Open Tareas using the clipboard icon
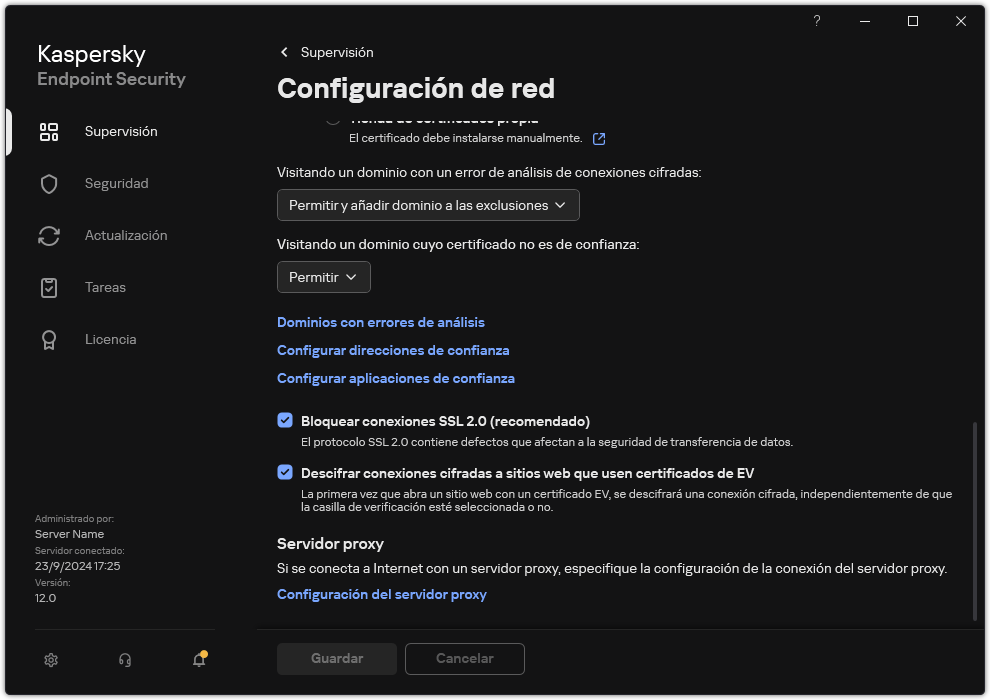 point(48,287)
